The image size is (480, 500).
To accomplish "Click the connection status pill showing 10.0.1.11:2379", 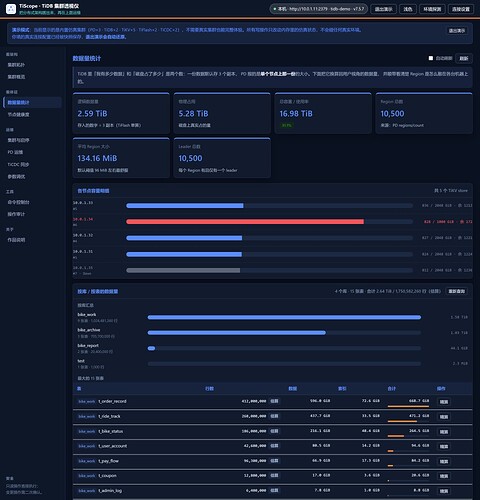I will pyautogui.click(x=319, y=9).
